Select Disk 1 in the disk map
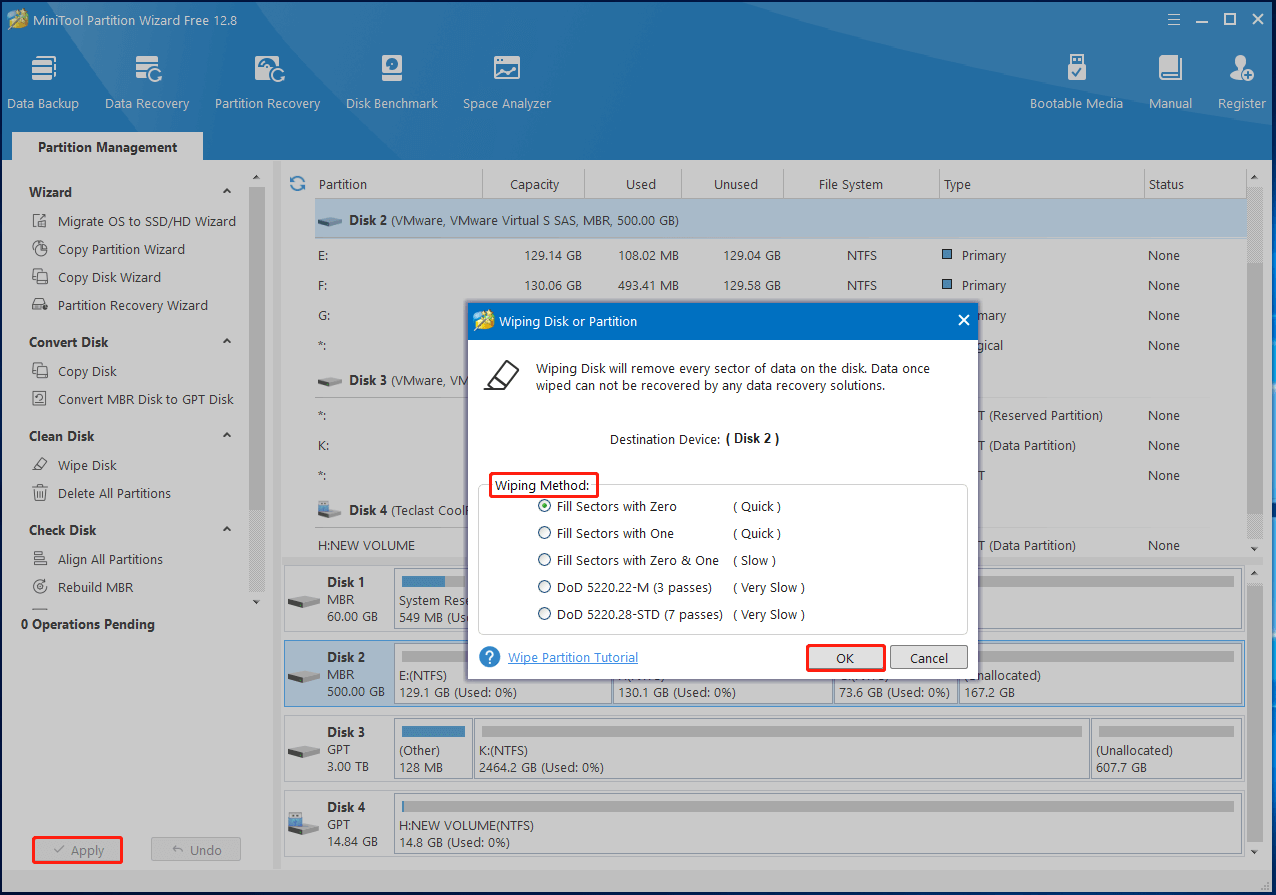The width and height of the screenshot is (1276, 895). point(338,600)
